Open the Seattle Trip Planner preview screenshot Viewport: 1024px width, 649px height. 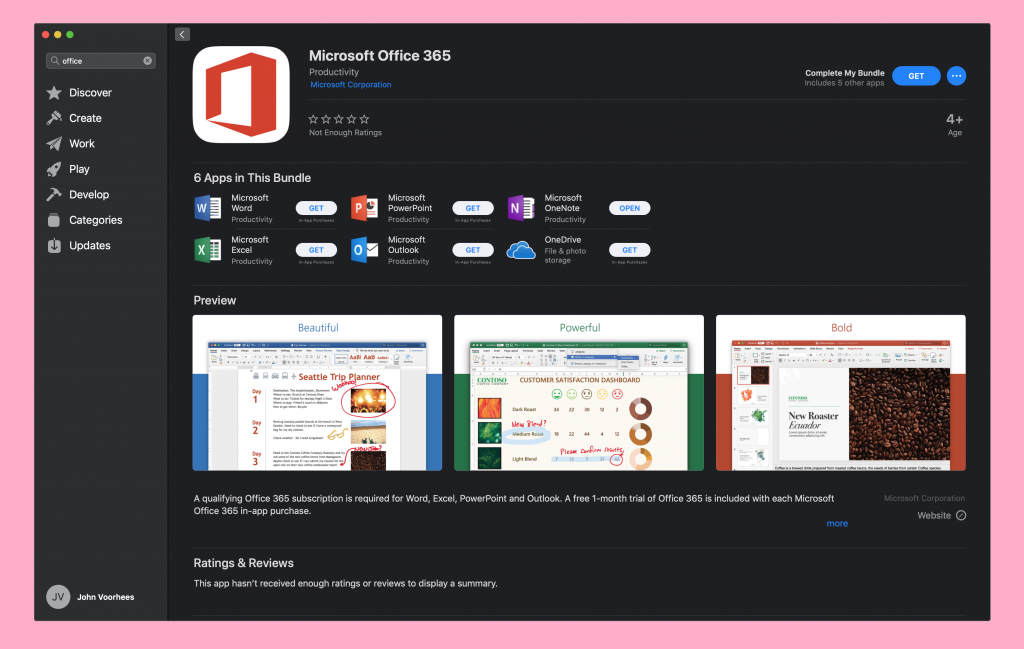click(317, 393)
